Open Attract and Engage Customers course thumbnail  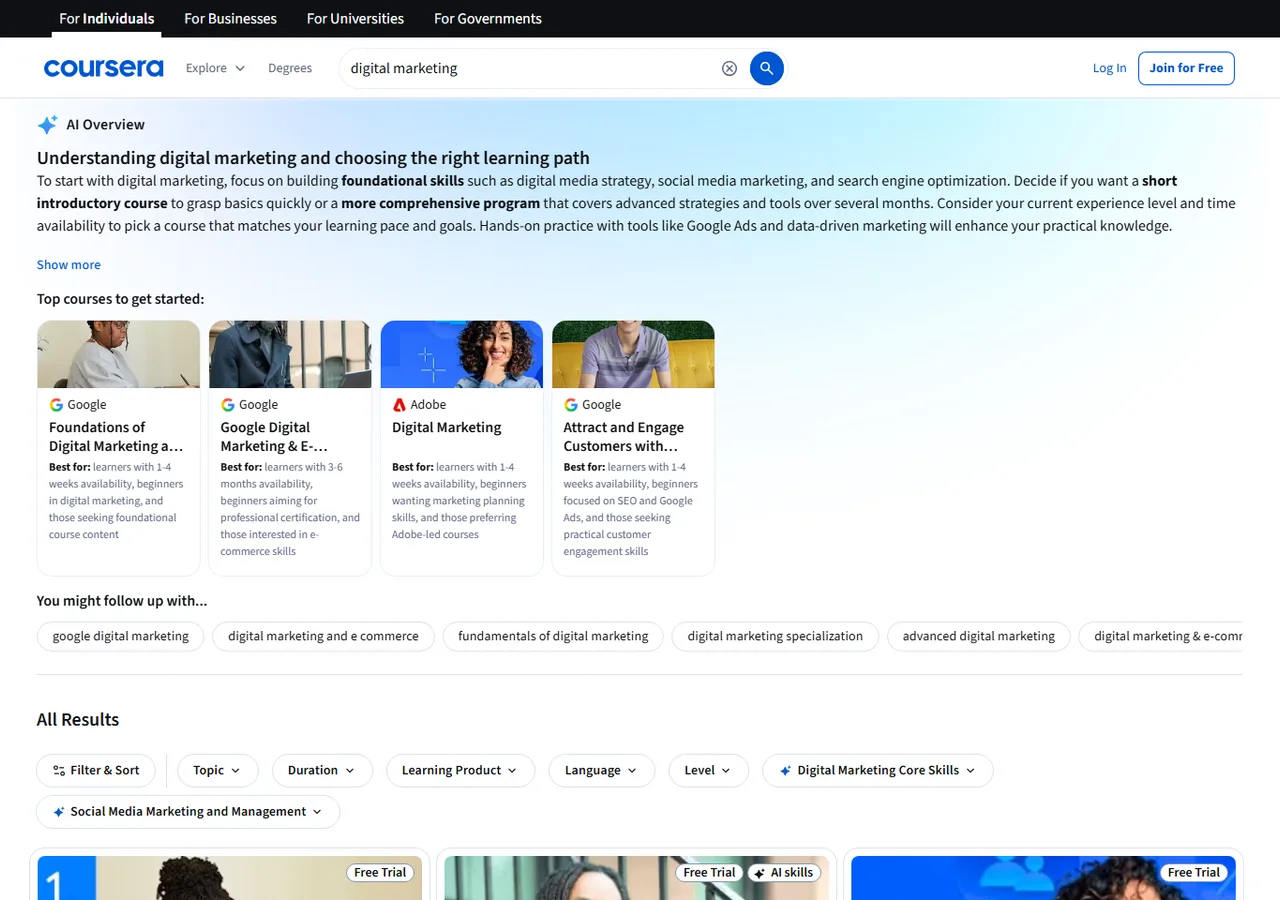pyautogui.click(x=633, y=354)
